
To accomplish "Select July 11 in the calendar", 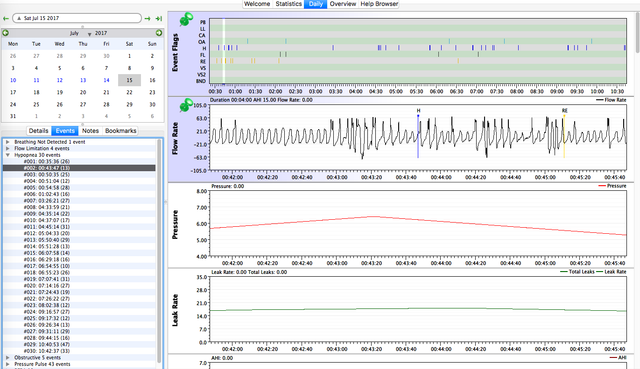I will 36,80.
